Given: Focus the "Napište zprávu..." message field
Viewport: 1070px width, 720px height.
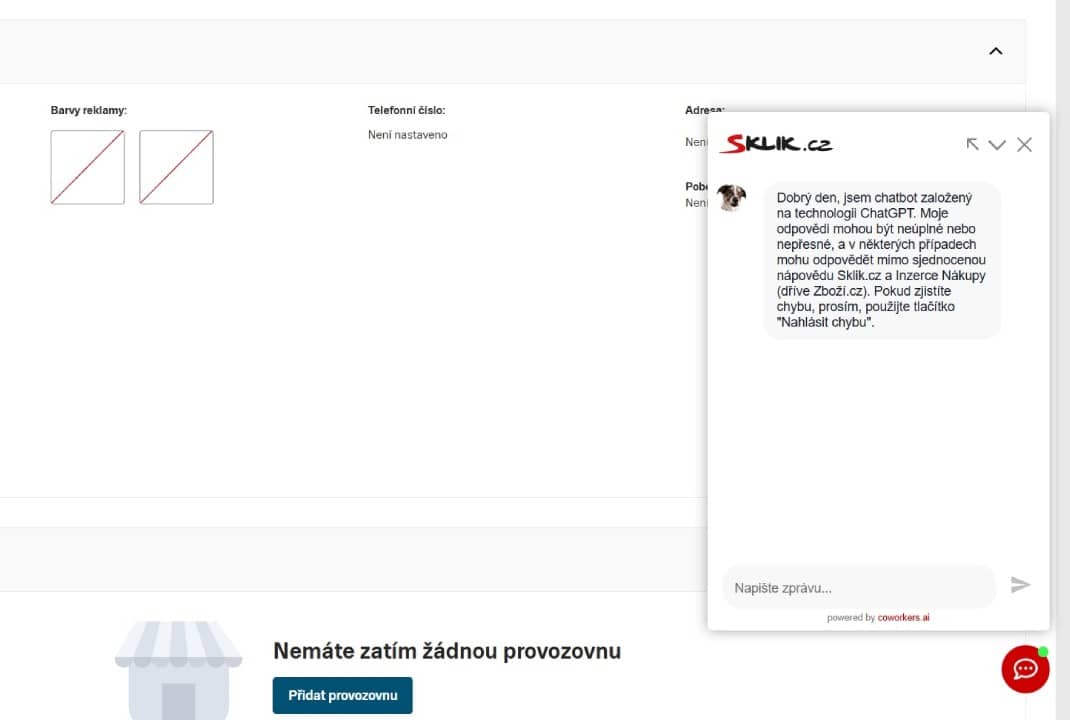Looking at the screenshot, I should pyautogui.click(x=858, y=587).
